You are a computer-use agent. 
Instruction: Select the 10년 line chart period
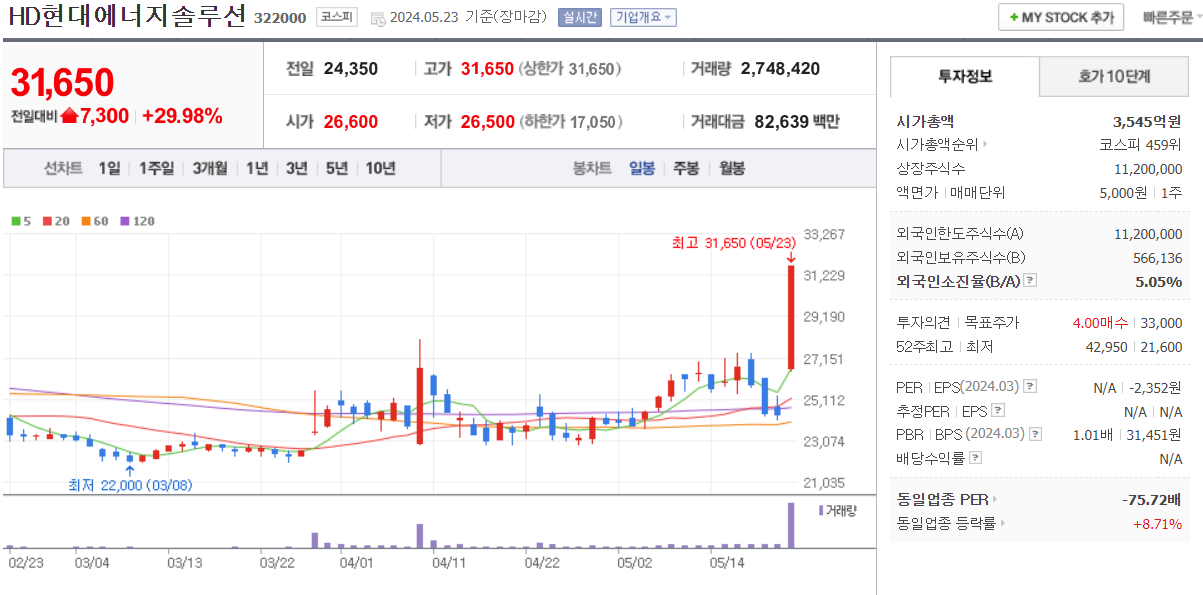(380, 168)
